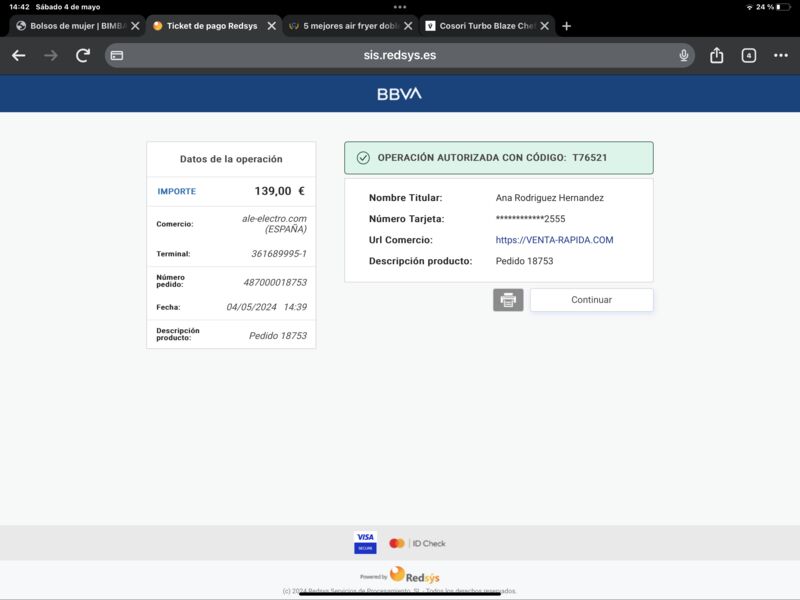
Task: Click the Mastercard ID Check logo
Action: click(x=417, y=543)
